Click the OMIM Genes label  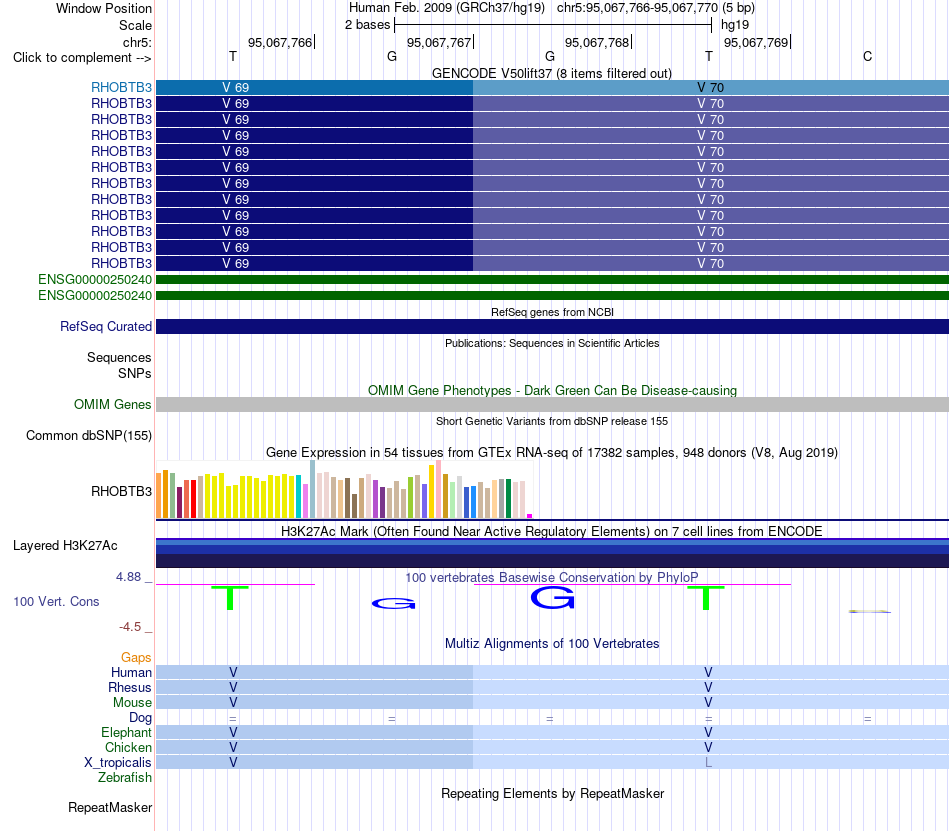pyautogui.click(x=113, y=405)
